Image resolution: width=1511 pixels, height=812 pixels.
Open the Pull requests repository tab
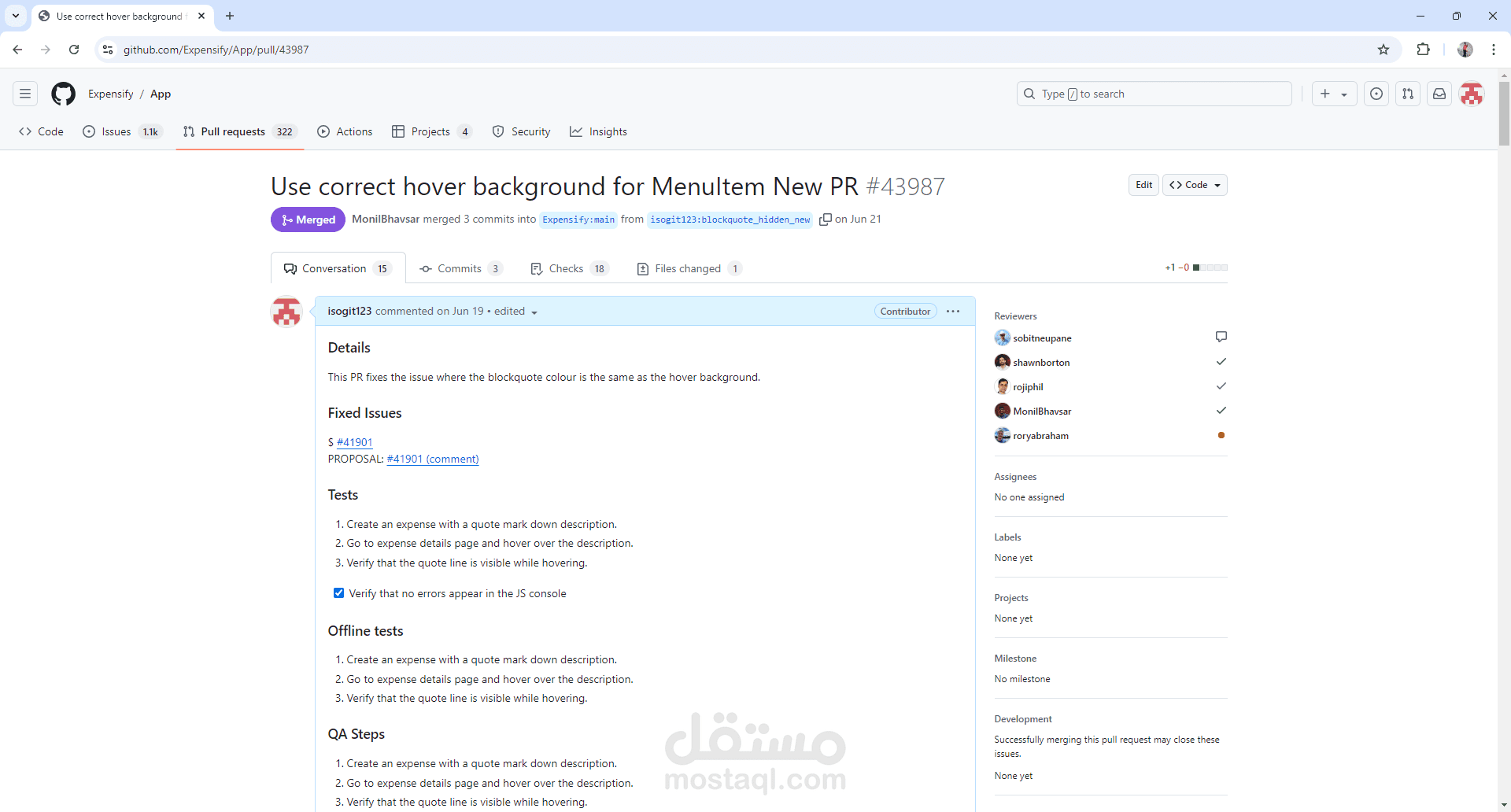[239, 131]
